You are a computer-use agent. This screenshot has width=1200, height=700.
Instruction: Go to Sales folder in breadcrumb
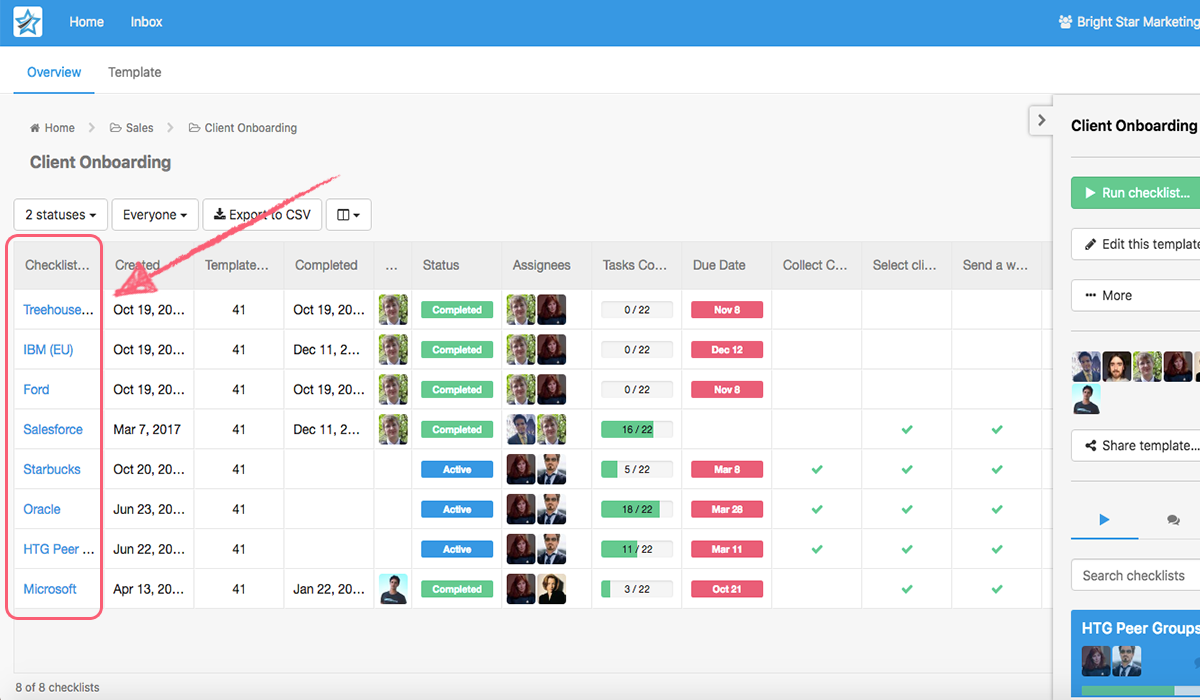pos(132,128)
